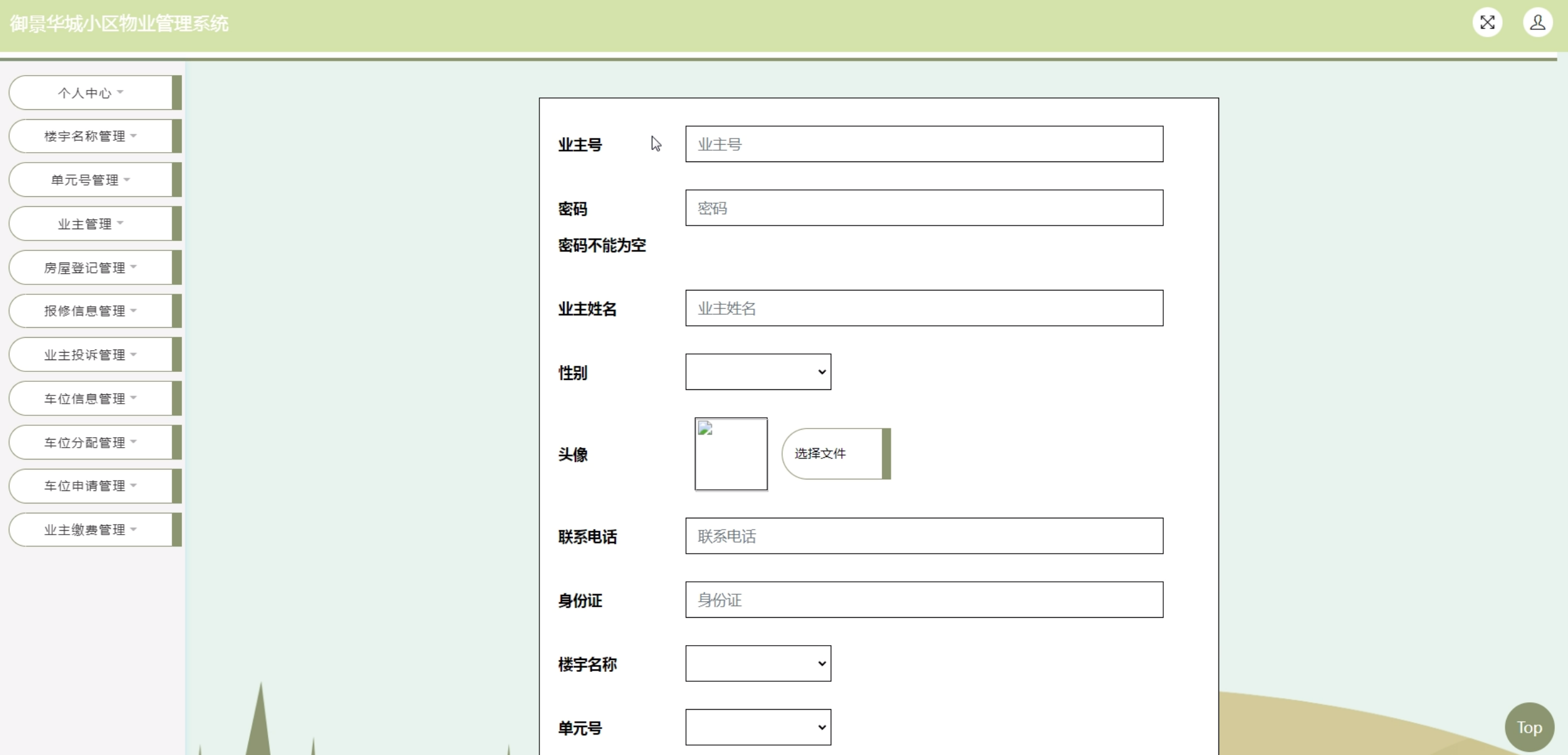
Task: Expand the 个人中心 menu
Action: coord(91,93)
